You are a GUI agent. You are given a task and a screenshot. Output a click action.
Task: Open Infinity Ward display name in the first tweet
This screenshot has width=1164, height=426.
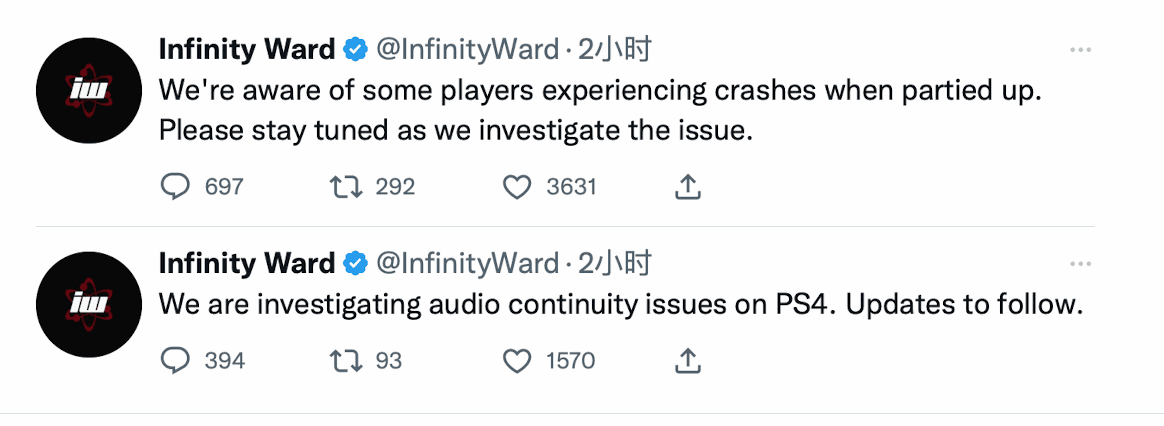tap(247, 50)
